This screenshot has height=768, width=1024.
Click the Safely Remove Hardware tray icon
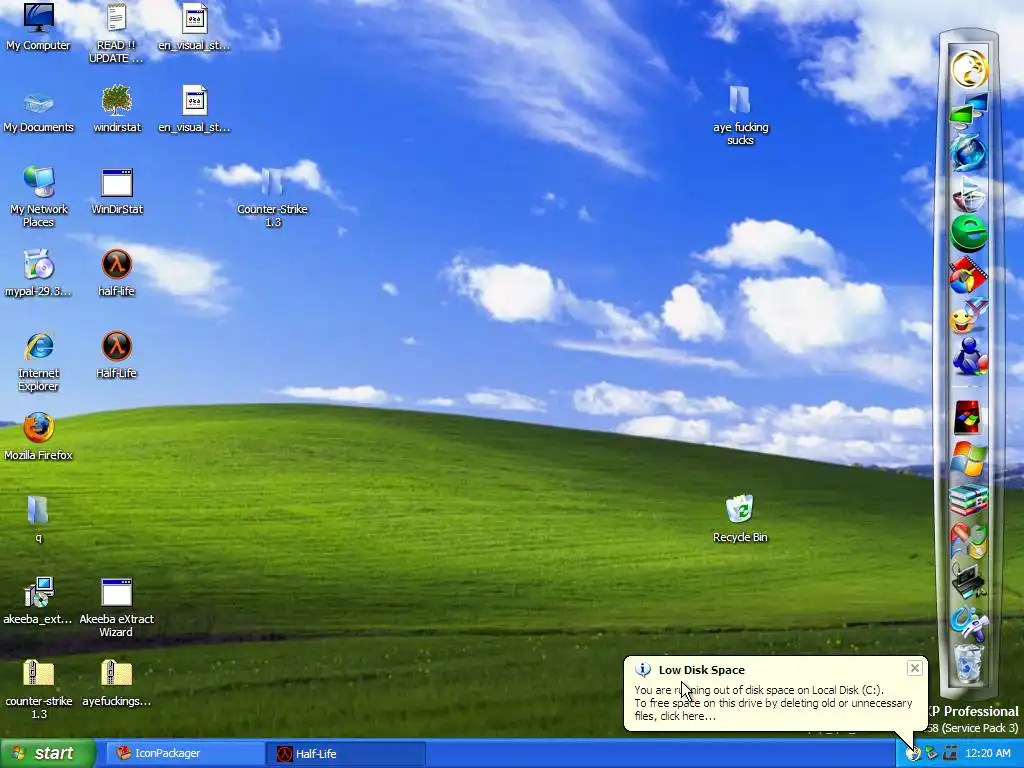pos(931,753)
